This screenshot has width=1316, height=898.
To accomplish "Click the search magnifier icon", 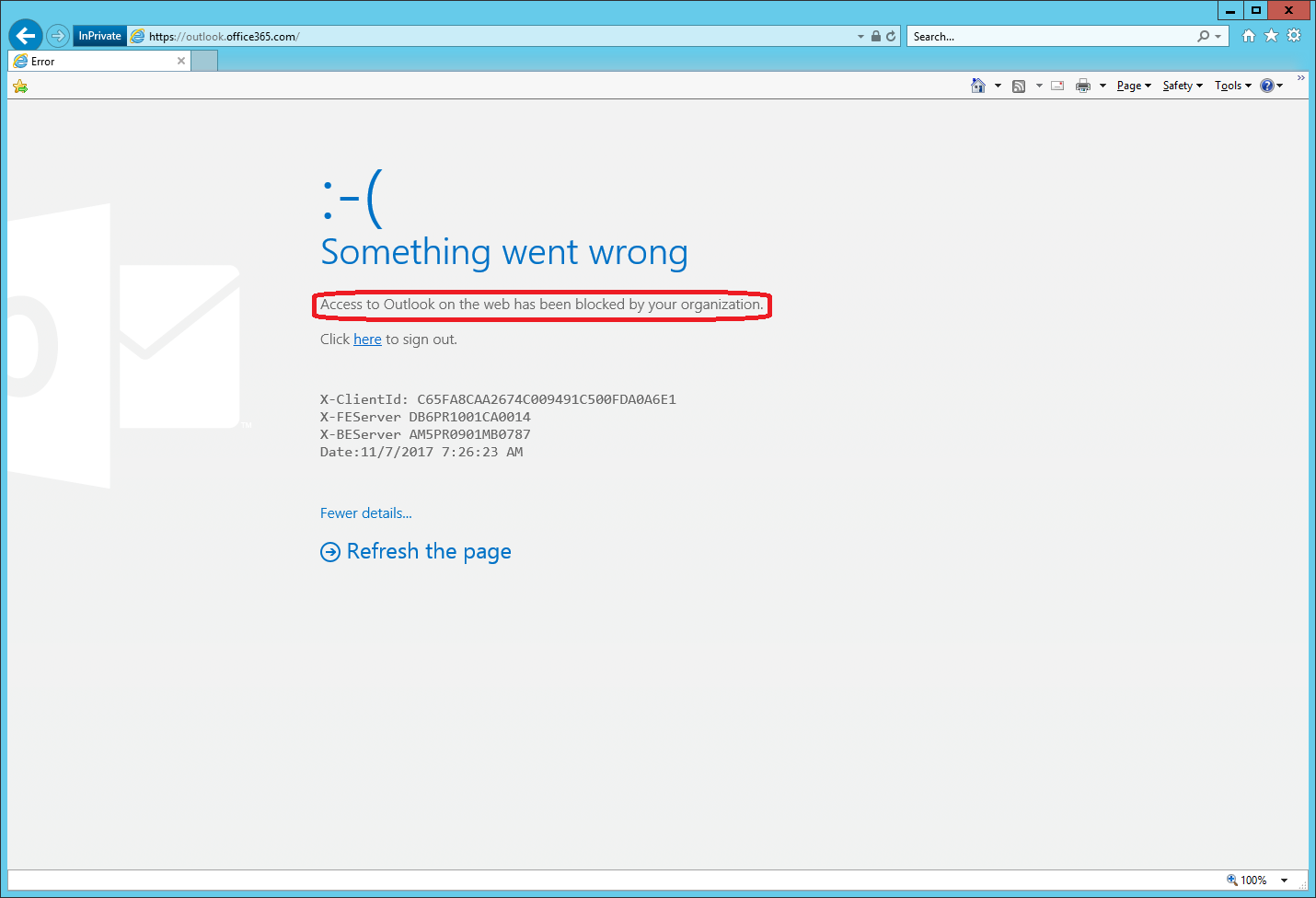I will [1203, 37].
